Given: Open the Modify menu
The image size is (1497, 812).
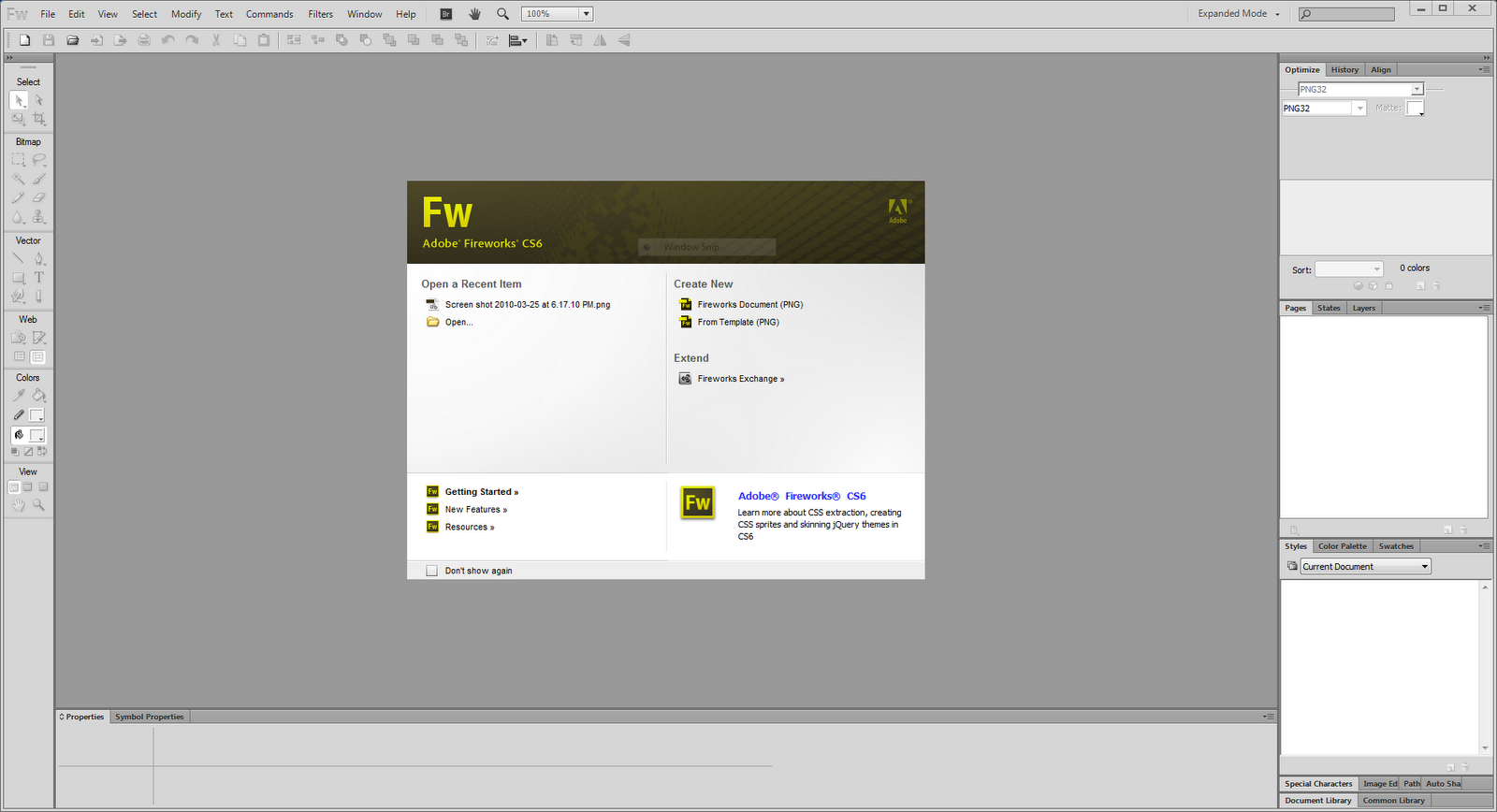Looking at the screenshot, I should (x=186, y=14).
